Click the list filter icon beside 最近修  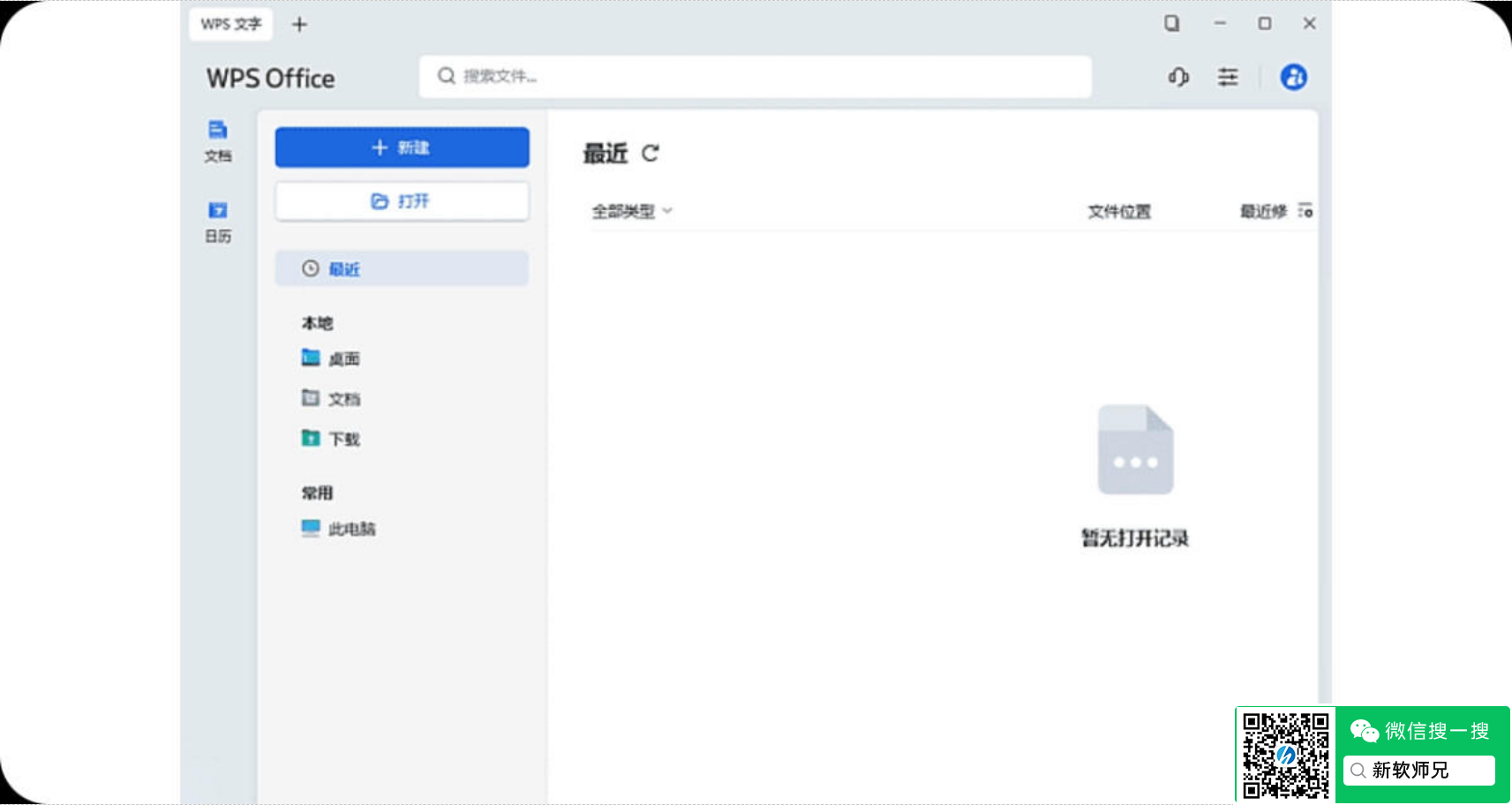click(x=1305, y=211)
